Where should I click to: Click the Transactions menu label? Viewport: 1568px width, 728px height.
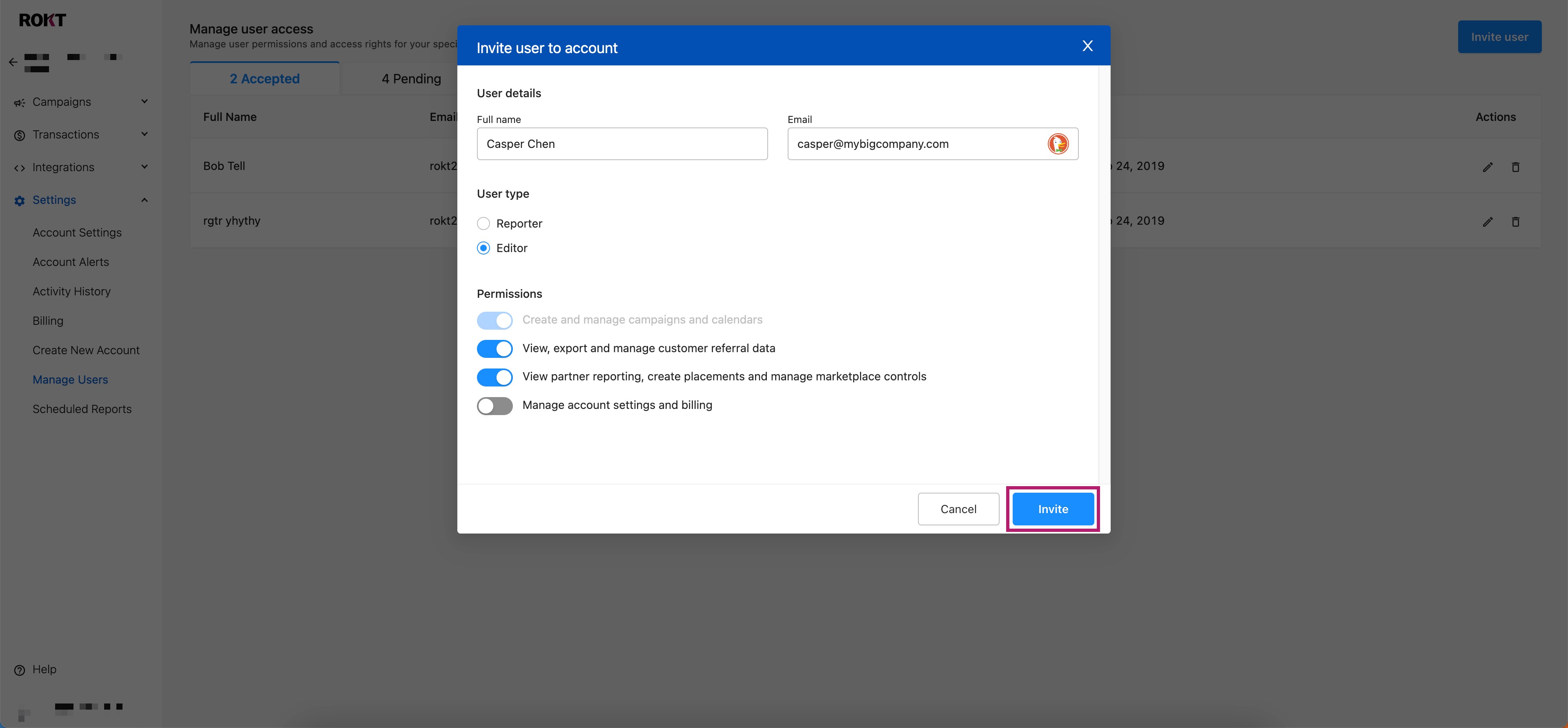click(65, 135)
